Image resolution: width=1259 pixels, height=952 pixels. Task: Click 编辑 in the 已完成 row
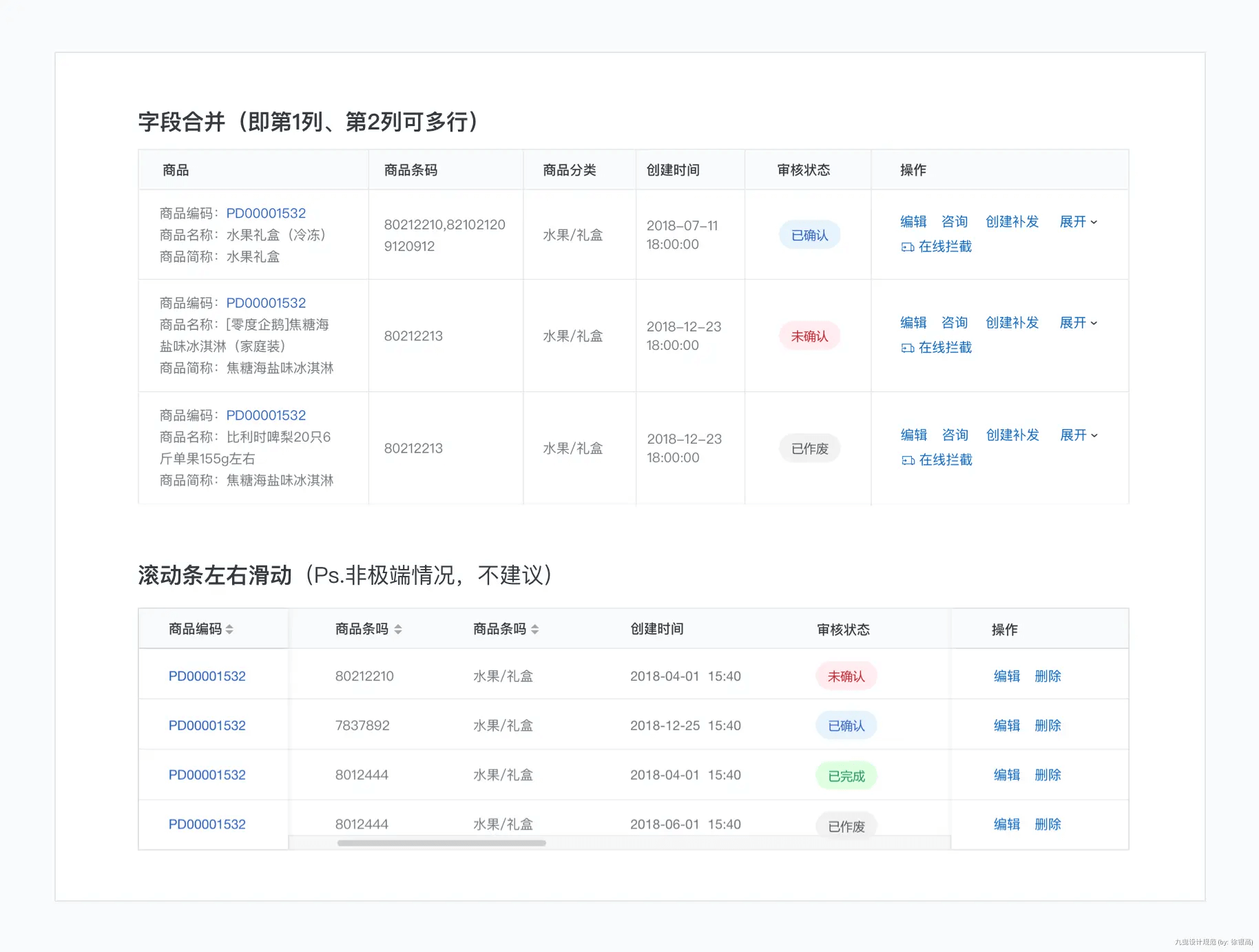[1007, 776]
